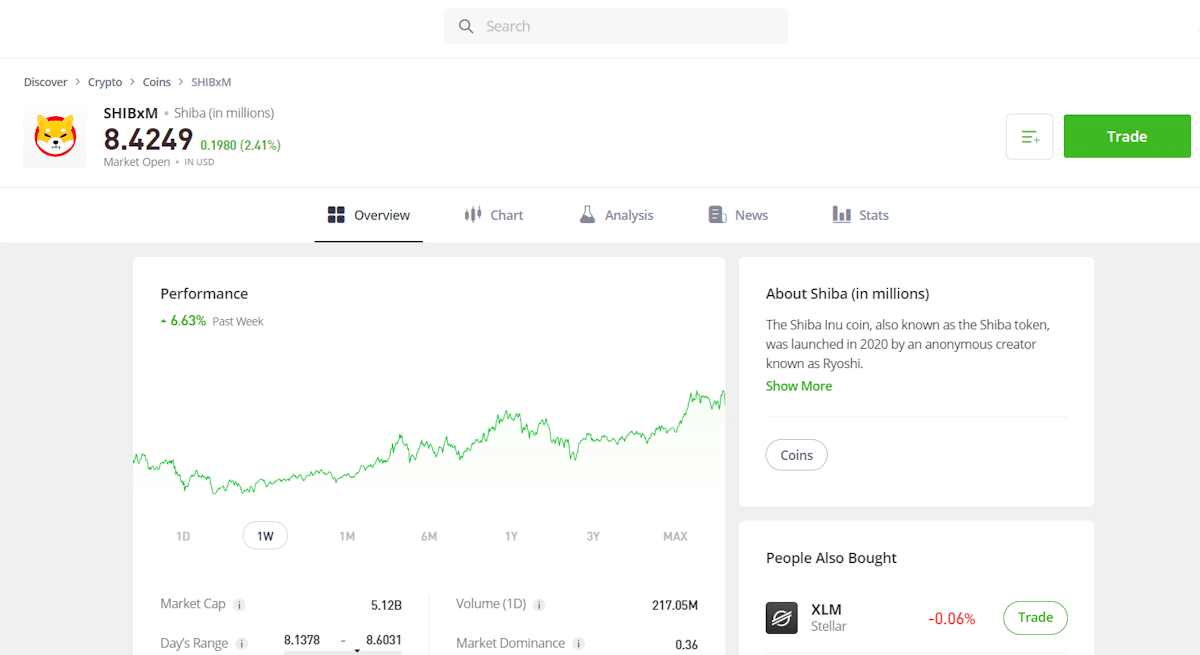The width and height of the screenshot is (1200, 655).
Task: Click the green Trade button
Action: (x=1127, y=136)
